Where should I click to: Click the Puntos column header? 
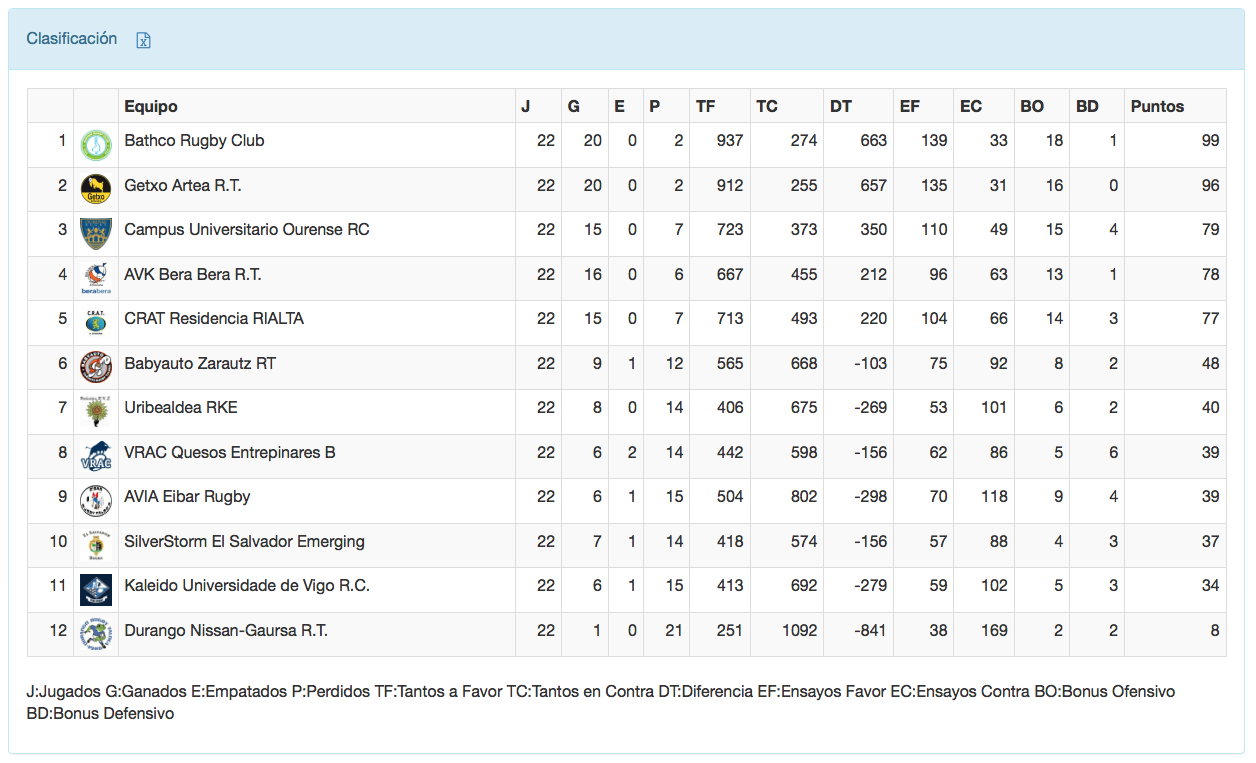(1157, 106)
